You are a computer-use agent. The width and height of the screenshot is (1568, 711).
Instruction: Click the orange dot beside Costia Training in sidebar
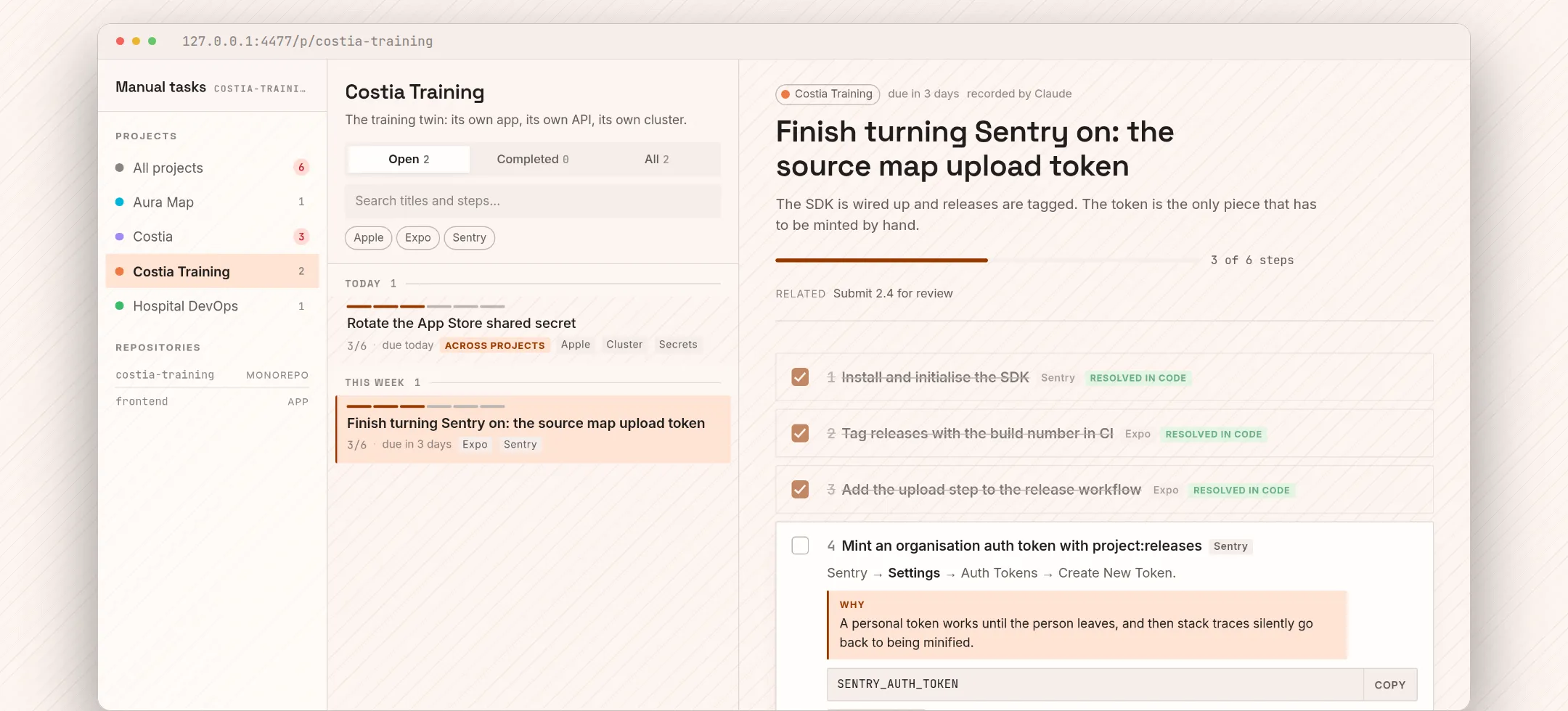click(x=120, y=271)
